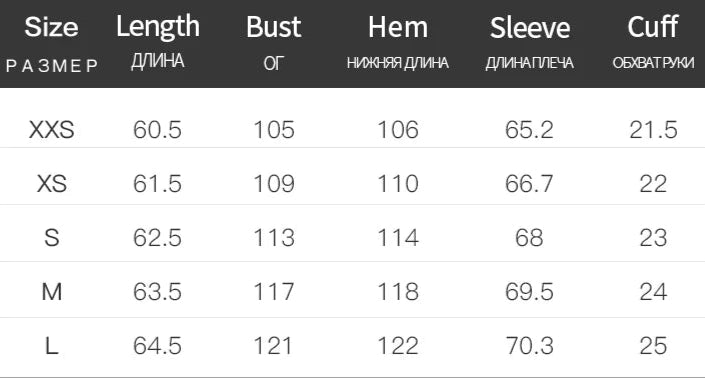The width and height of the screenshot is (705, 378).
Task: Click the 122 hem value
Action: click(398, 346)
